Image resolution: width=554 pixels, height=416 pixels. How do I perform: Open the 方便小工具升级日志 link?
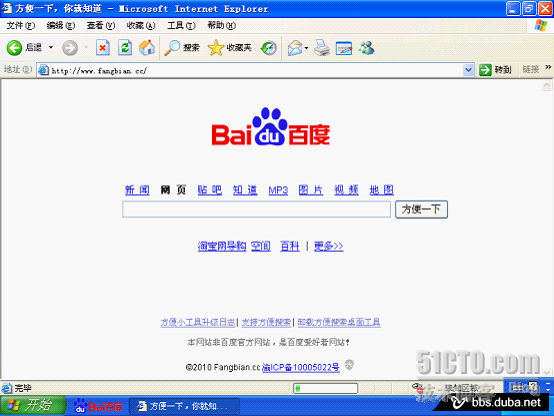pos(198,322)
